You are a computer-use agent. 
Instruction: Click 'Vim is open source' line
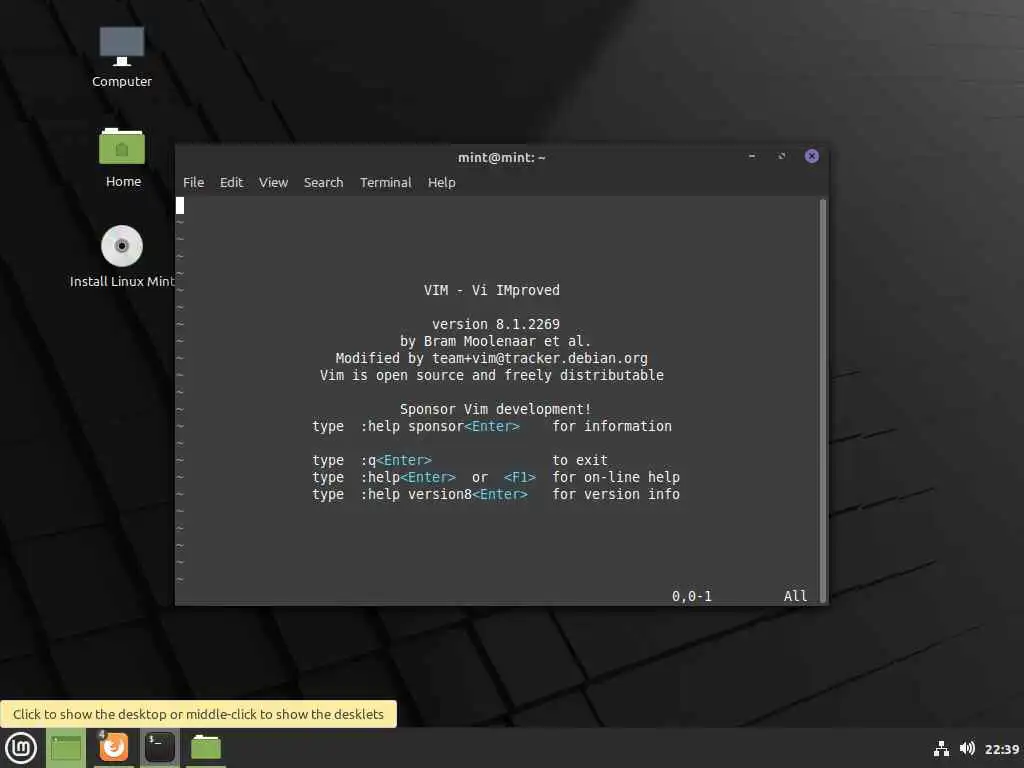click(491, 375)
